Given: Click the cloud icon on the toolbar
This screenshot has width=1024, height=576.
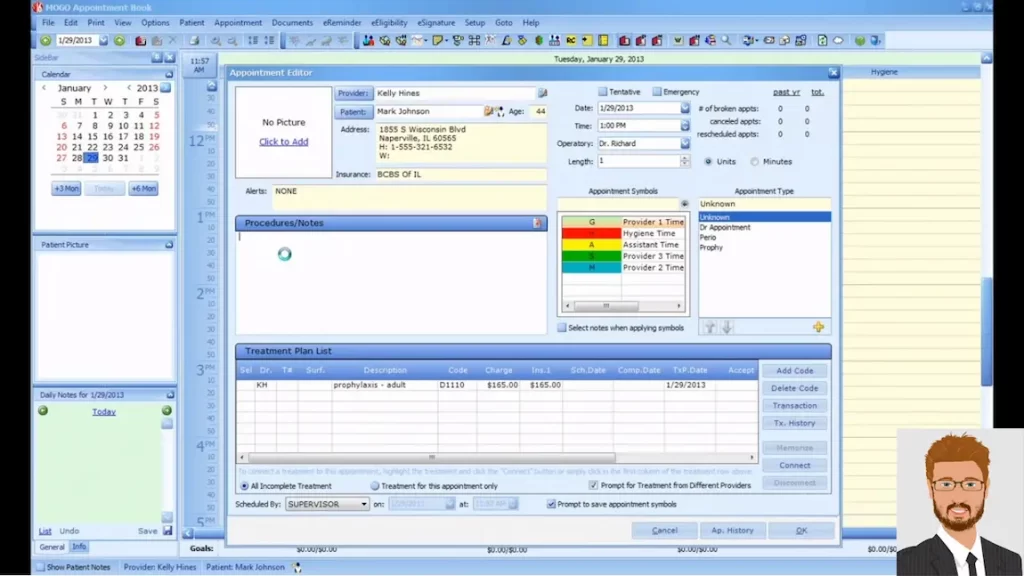Looking at the screenshot, I should [x=838, y=40].
